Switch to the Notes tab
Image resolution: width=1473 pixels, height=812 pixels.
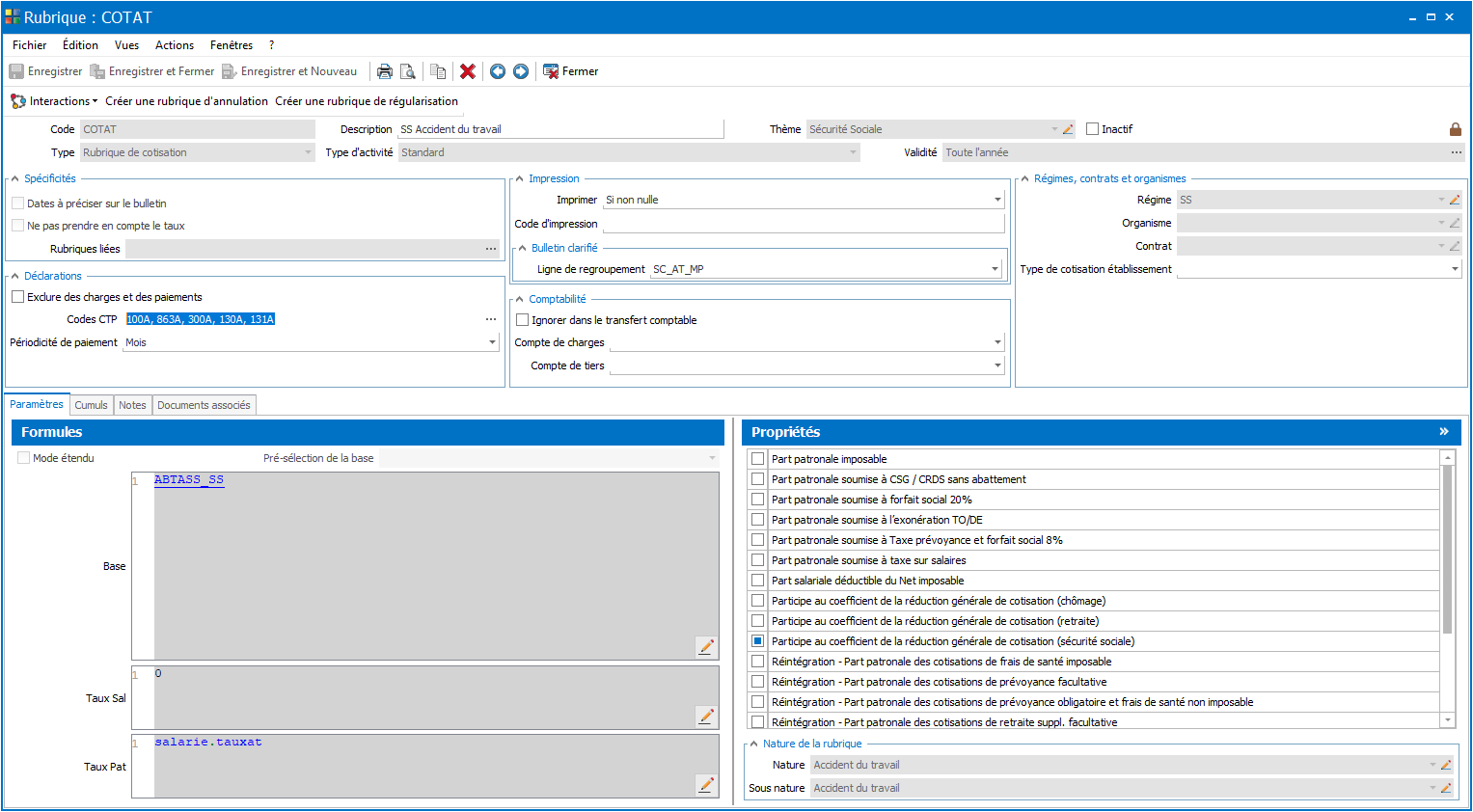pos(132,405)
